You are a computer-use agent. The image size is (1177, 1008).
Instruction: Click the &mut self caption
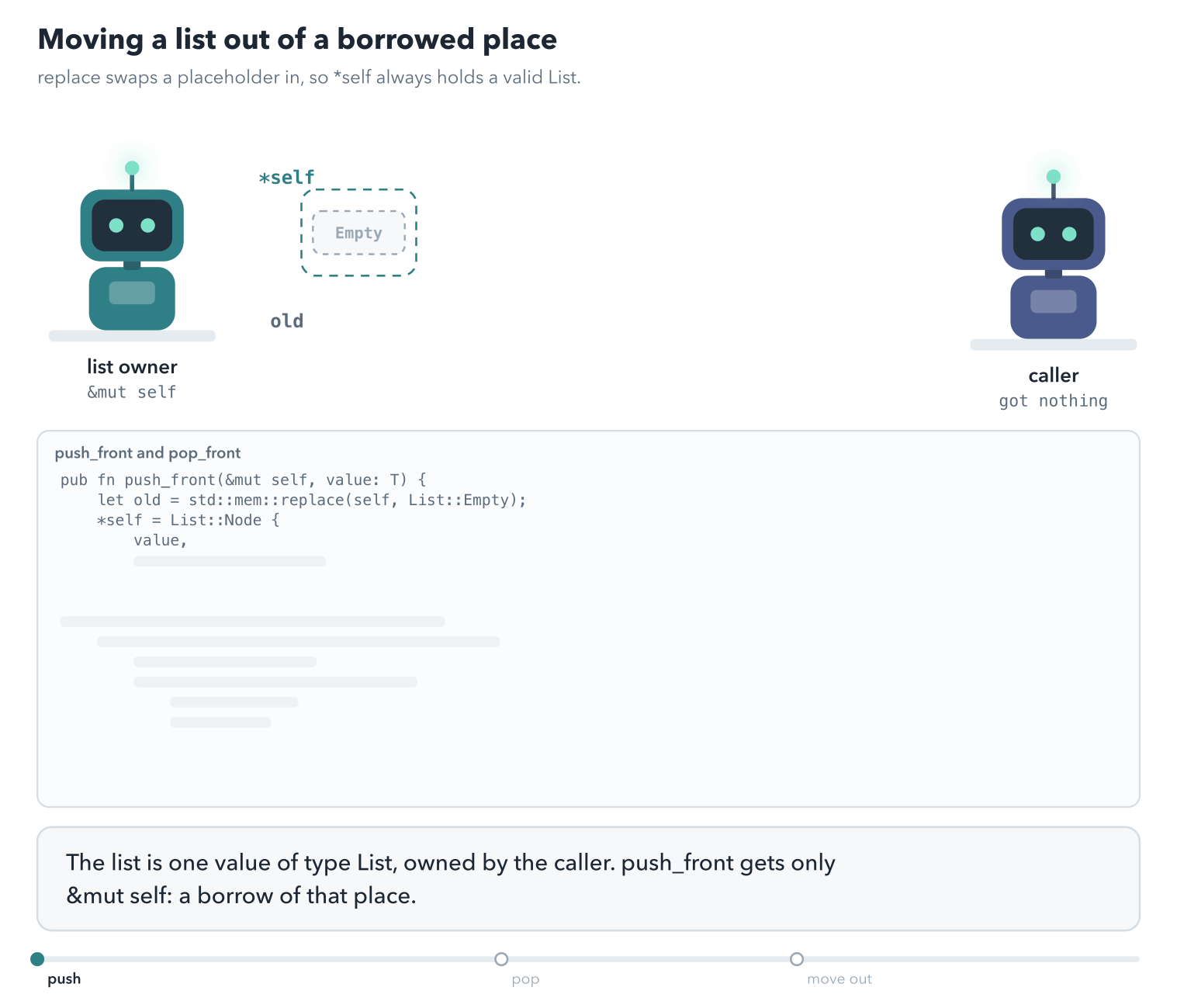point(132,393)
